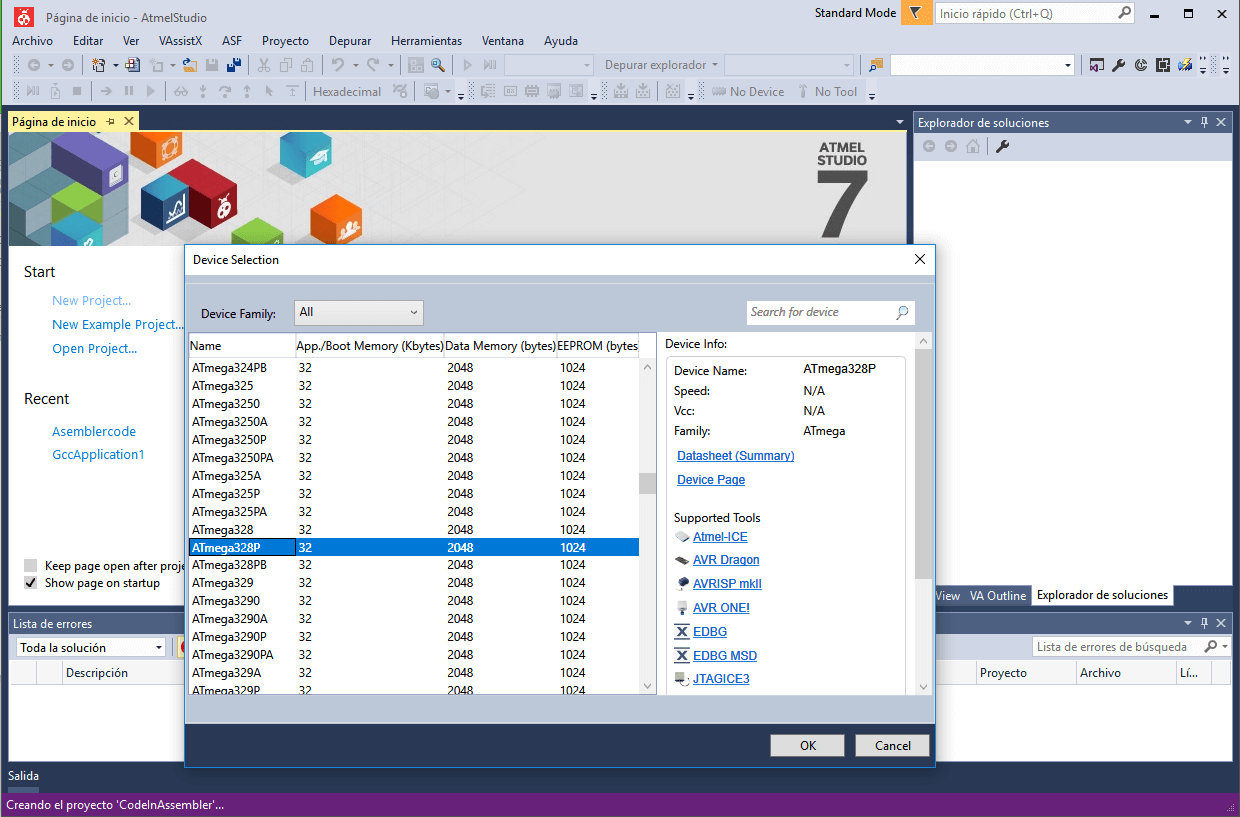Image resolution: width=1240 pixels, height=817 pixels.
Task: Click the notifications flag icon in title bar
Action: (915, 13)
